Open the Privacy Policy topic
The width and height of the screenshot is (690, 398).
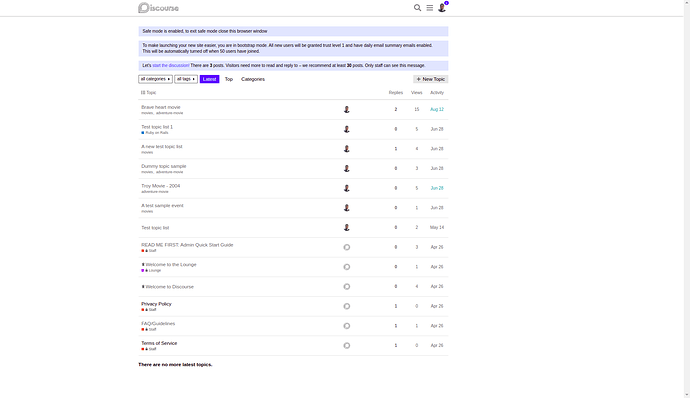point(156,304)
